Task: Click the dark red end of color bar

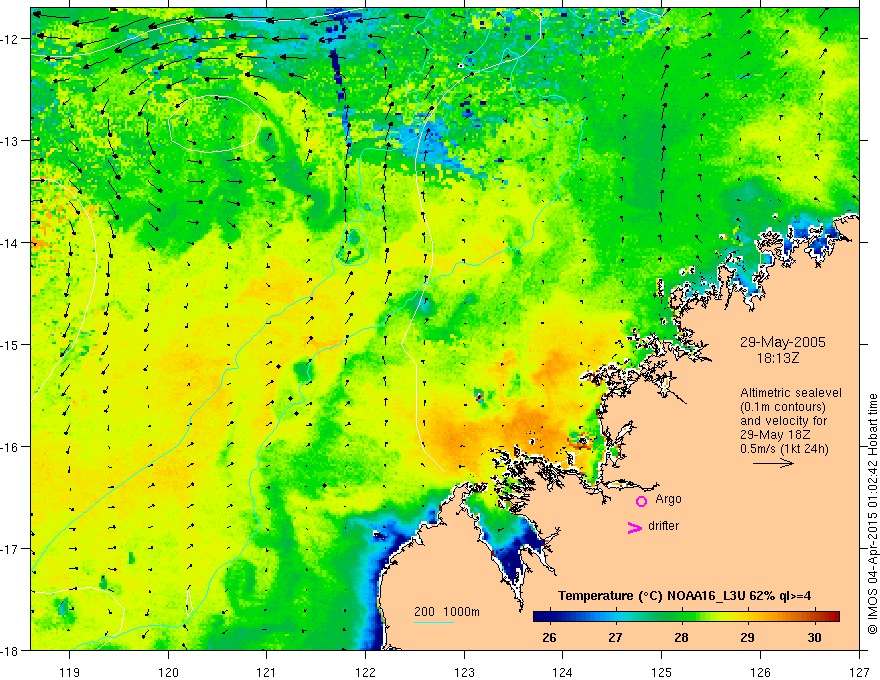Action: point(833,616)
